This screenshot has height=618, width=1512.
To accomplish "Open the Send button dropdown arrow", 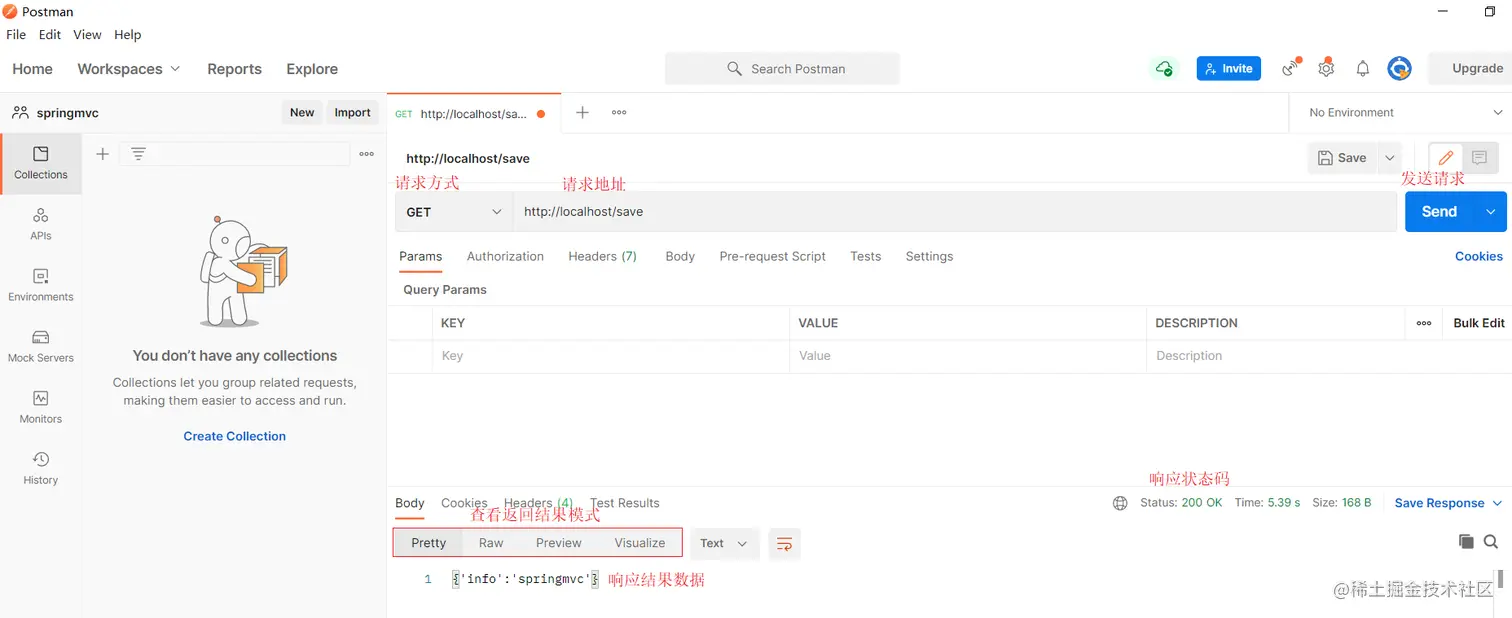I will coord(1491,212).
